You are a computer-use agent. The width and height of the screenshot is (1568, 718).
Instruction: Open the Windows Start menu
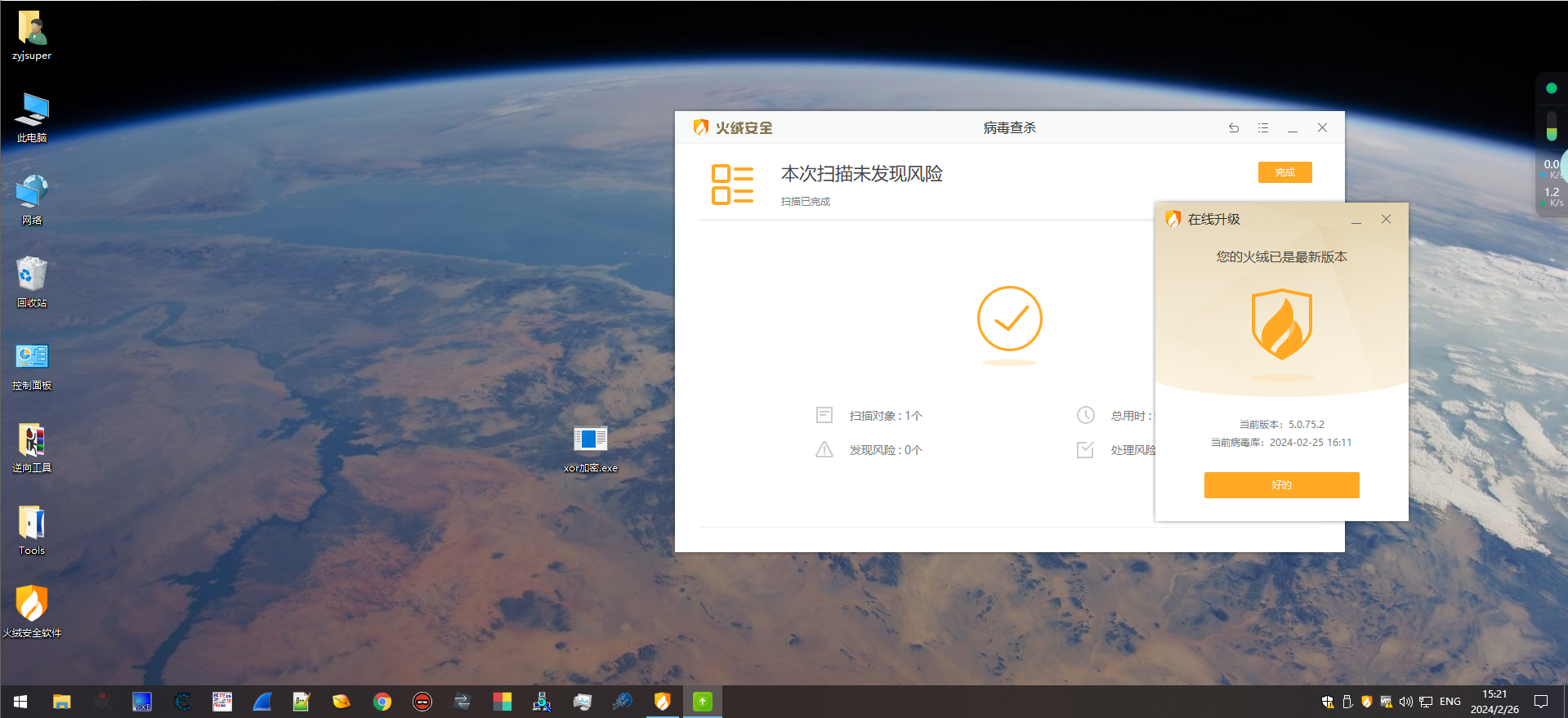click(20, 702)
